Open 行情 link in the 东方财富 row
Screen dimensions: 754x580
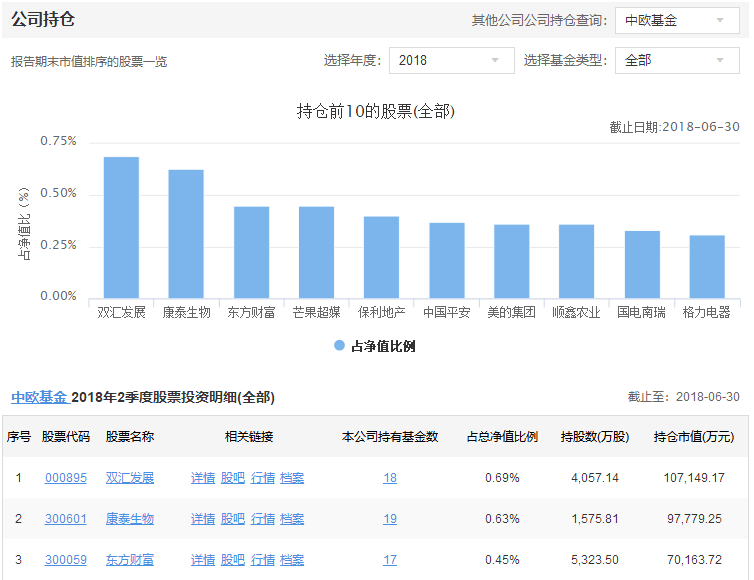pyautogui.click(x=263, y=560)
